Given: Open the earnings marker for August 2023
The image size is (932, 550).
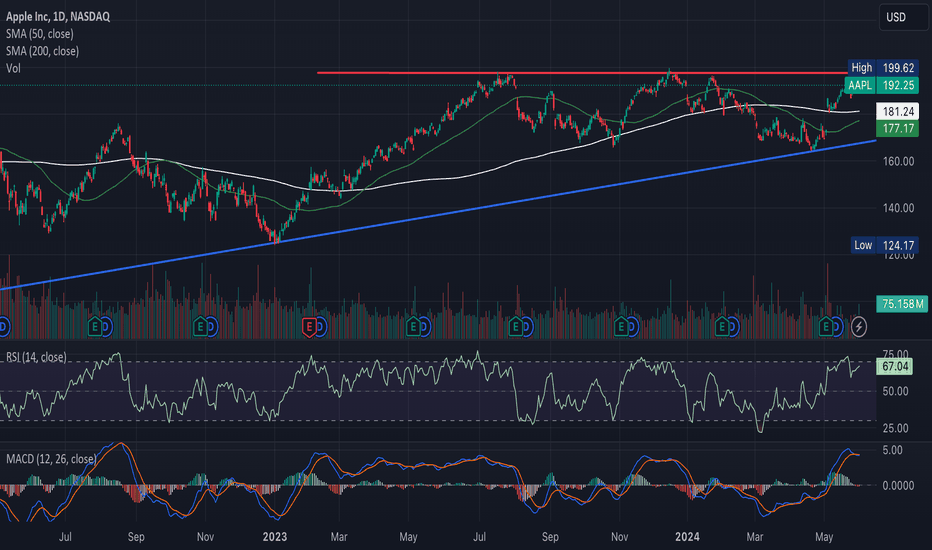Looking at the screenshot, I should 515,326.
